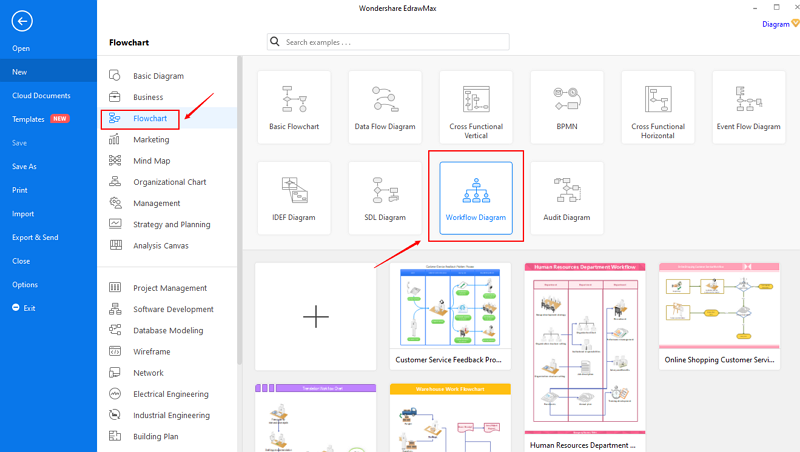
Task: Click the Mind Map category icon
Action: 115,161
